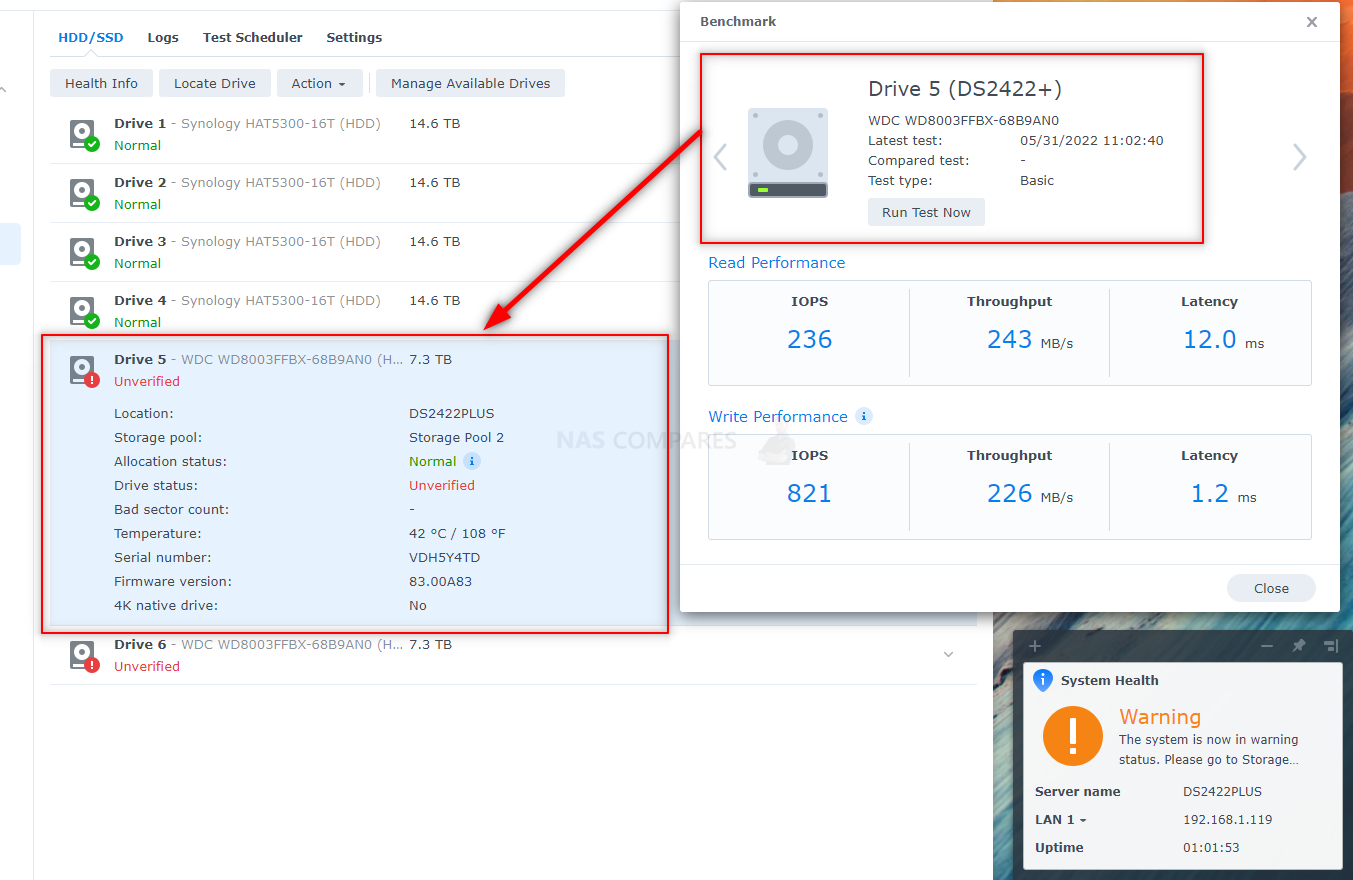Click the large drive image in Benchmark dialog

tap(788, 152)
